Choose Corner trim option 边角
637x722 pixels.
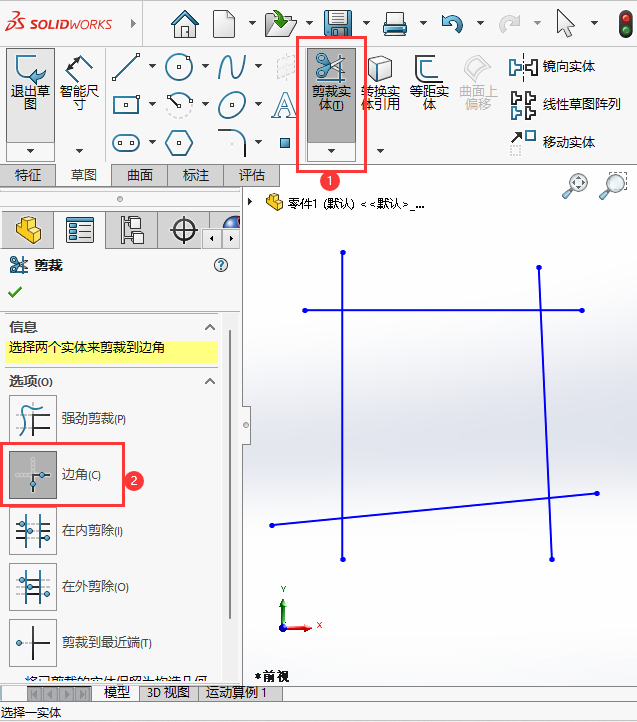click(x=33, y=475)
